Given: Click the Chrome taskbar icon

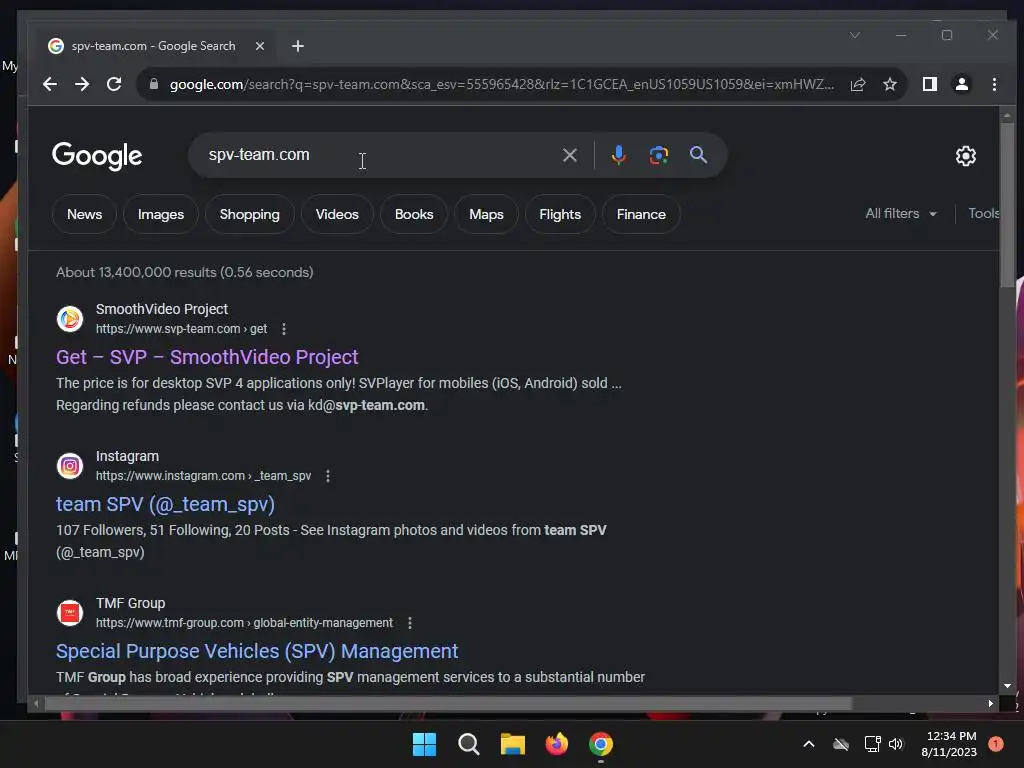Looking at the screenshot, I should (x=601, y=744).
